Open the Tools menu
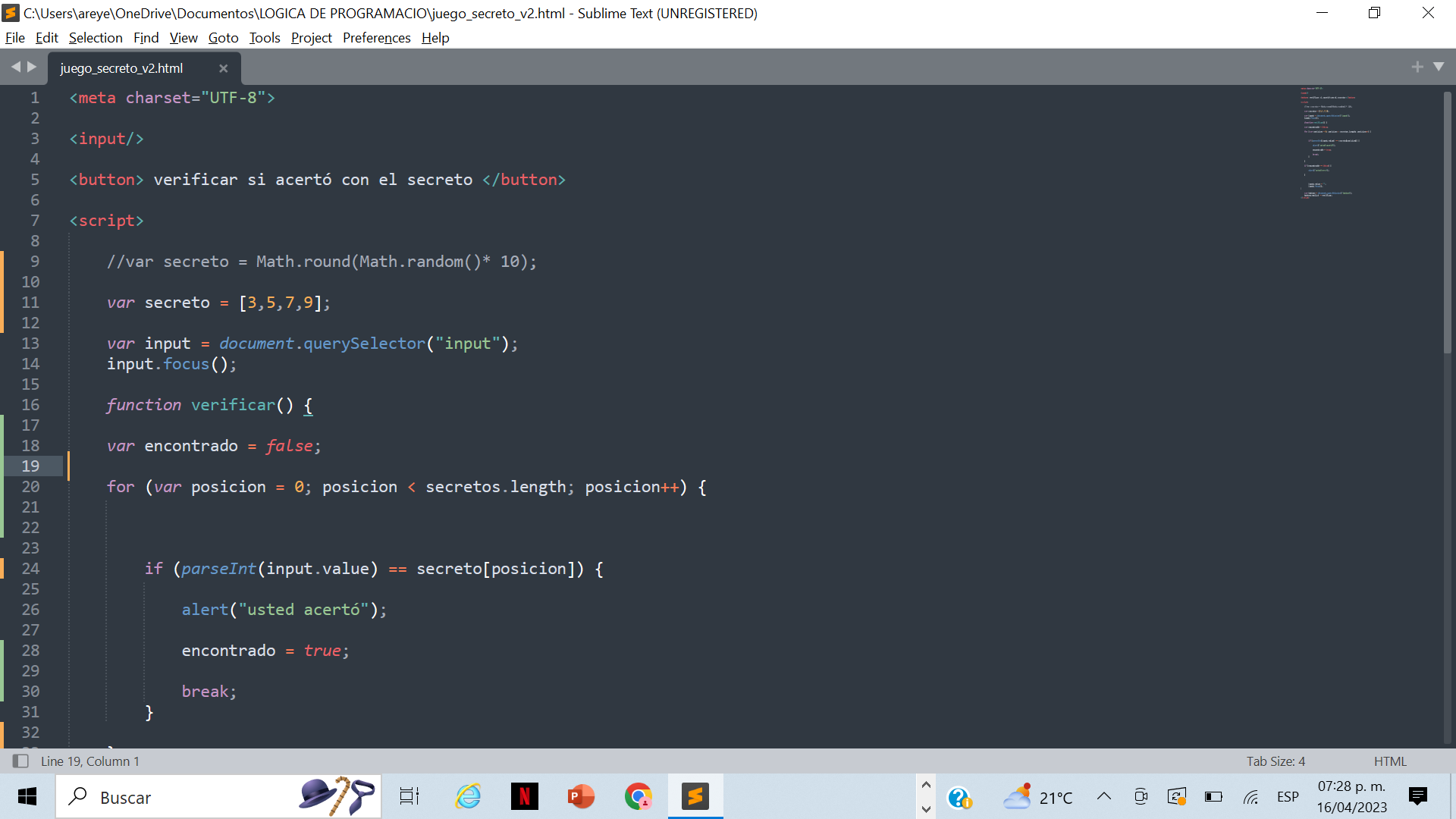 point(264,37)
